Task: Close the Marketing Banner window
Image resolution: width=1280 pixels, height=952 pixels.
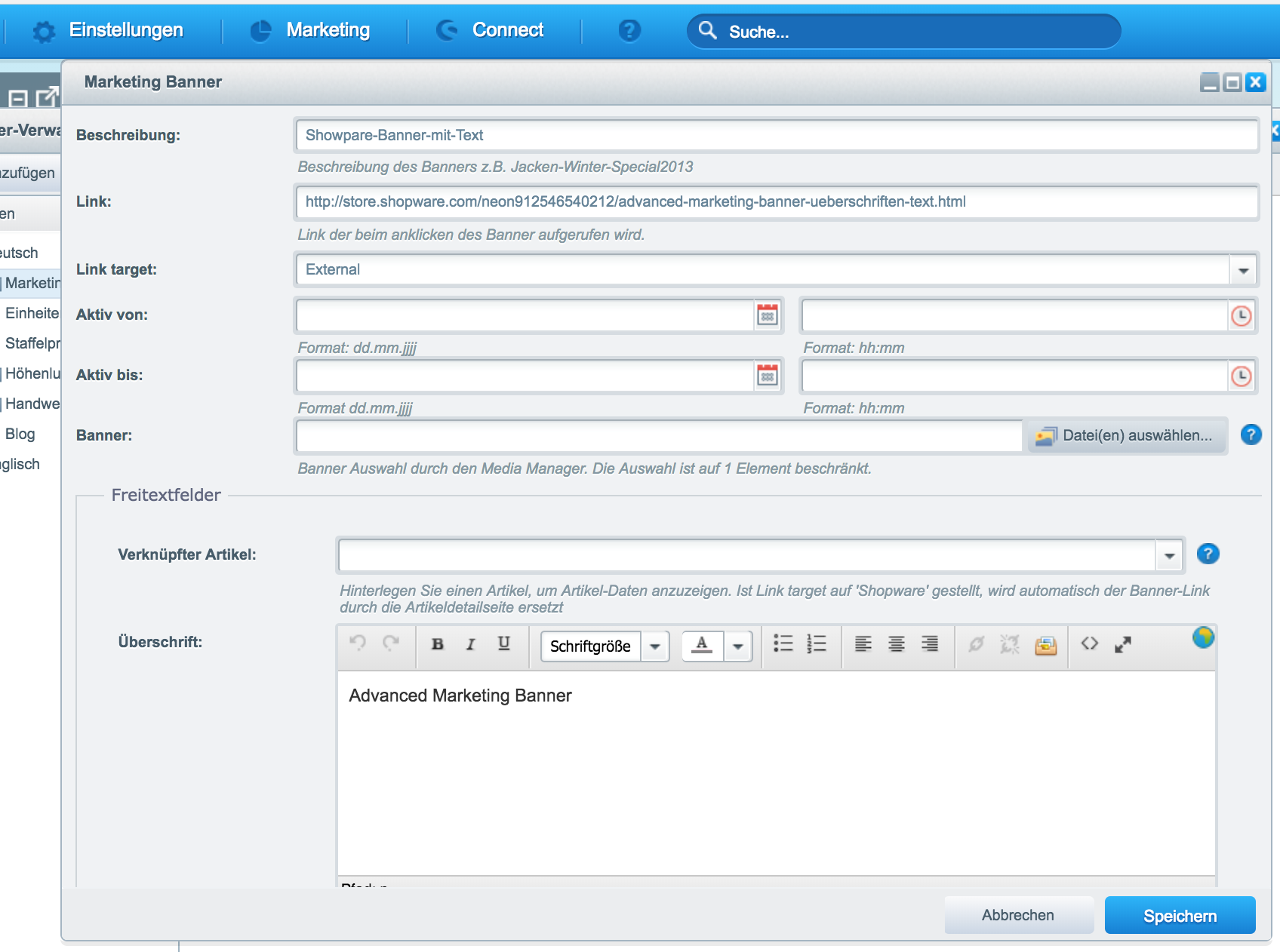Action: [x=1255, y=82]
